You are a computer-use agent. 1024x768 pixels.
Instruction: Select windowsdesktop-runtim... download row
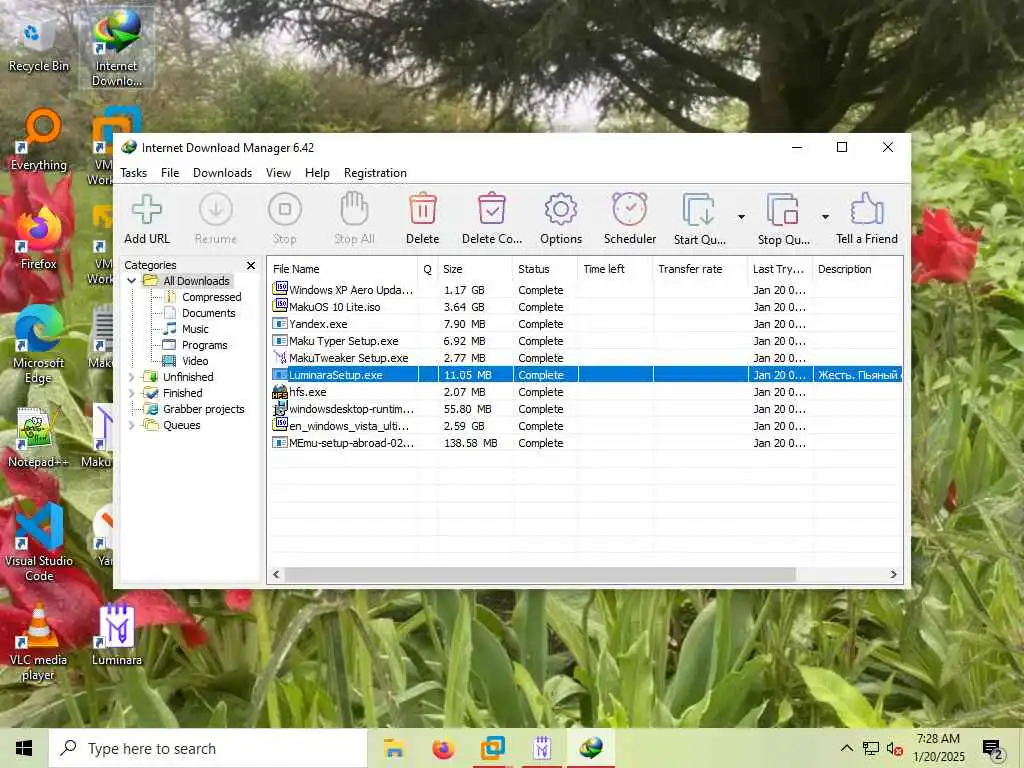pyautogui.click(x=586, y=409)
